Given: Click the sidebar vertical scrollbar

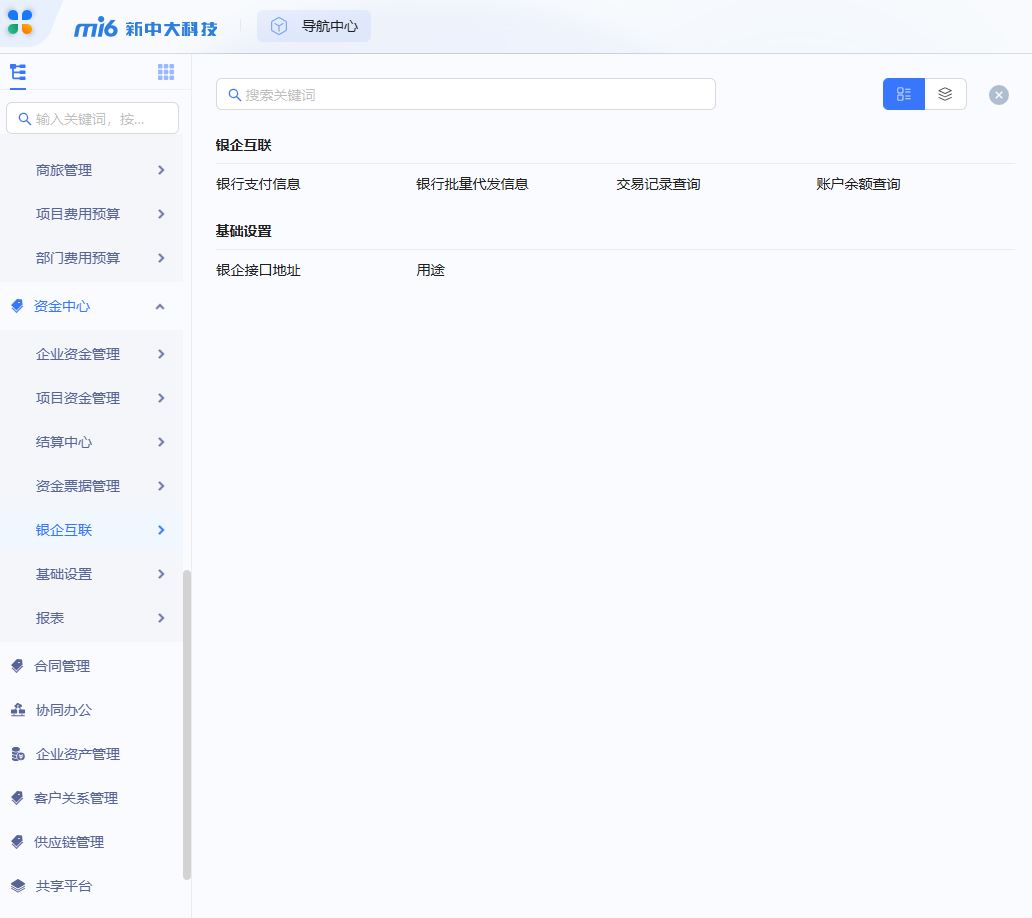Looking at the screenshot, I should pos(187,724).
